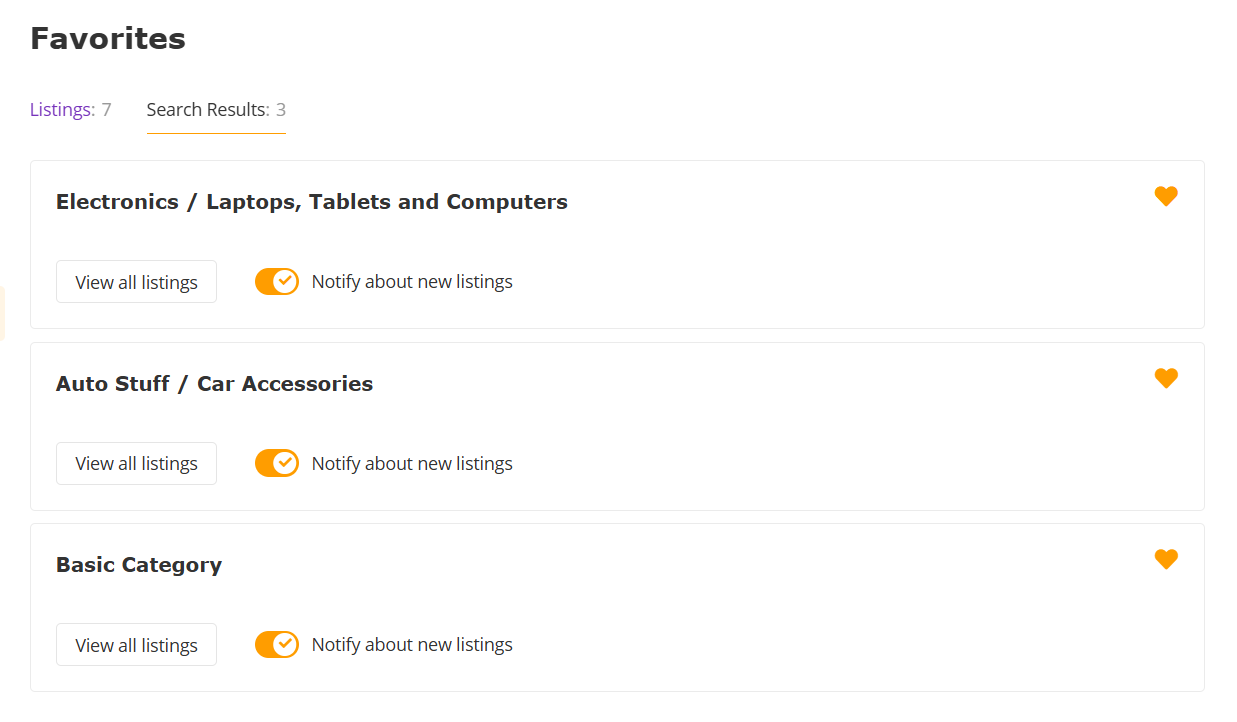Viewport: 1237px width, 722px height.
Task: Click the Favorites page heading
Action: [108, 39]
